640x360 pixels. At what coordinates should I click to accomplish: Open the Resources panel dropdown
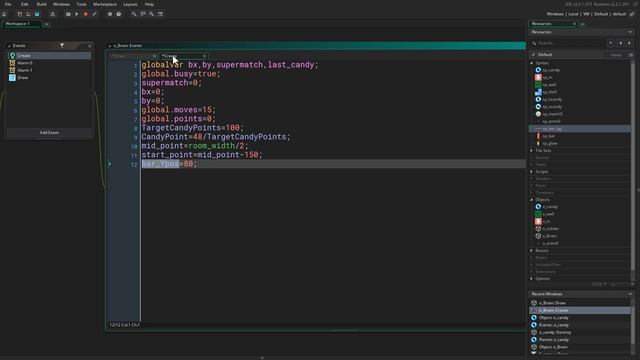630,32
